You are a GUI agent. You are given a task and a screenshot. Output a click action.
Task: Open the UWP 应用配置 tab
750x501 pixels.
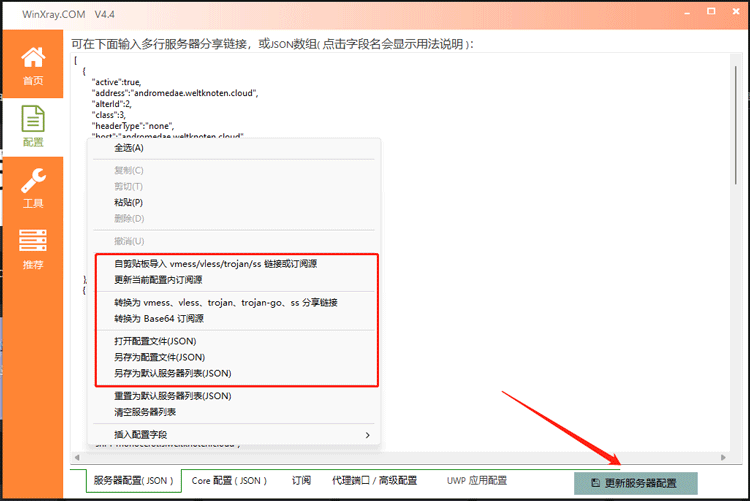(476, 480)
